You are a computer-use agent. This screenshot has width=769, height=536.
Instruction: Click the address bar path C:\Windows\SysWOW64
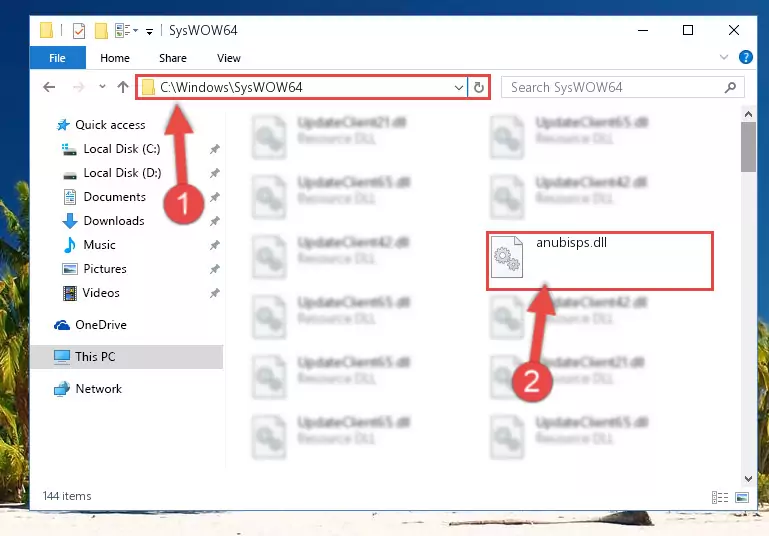tap(231, 87)
